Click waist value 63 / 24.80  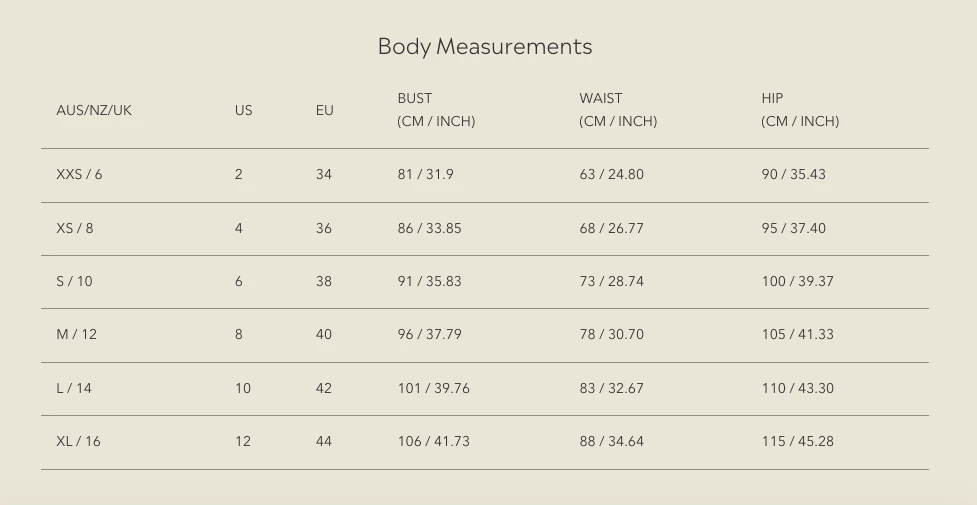[x=611, y=174]
